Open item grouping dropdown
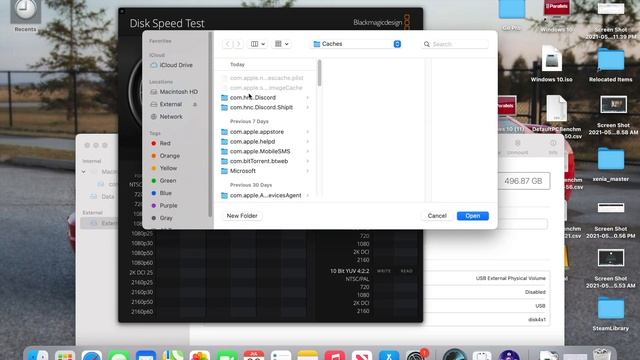This screenshot has width=640, height=360. coord(282,44)
